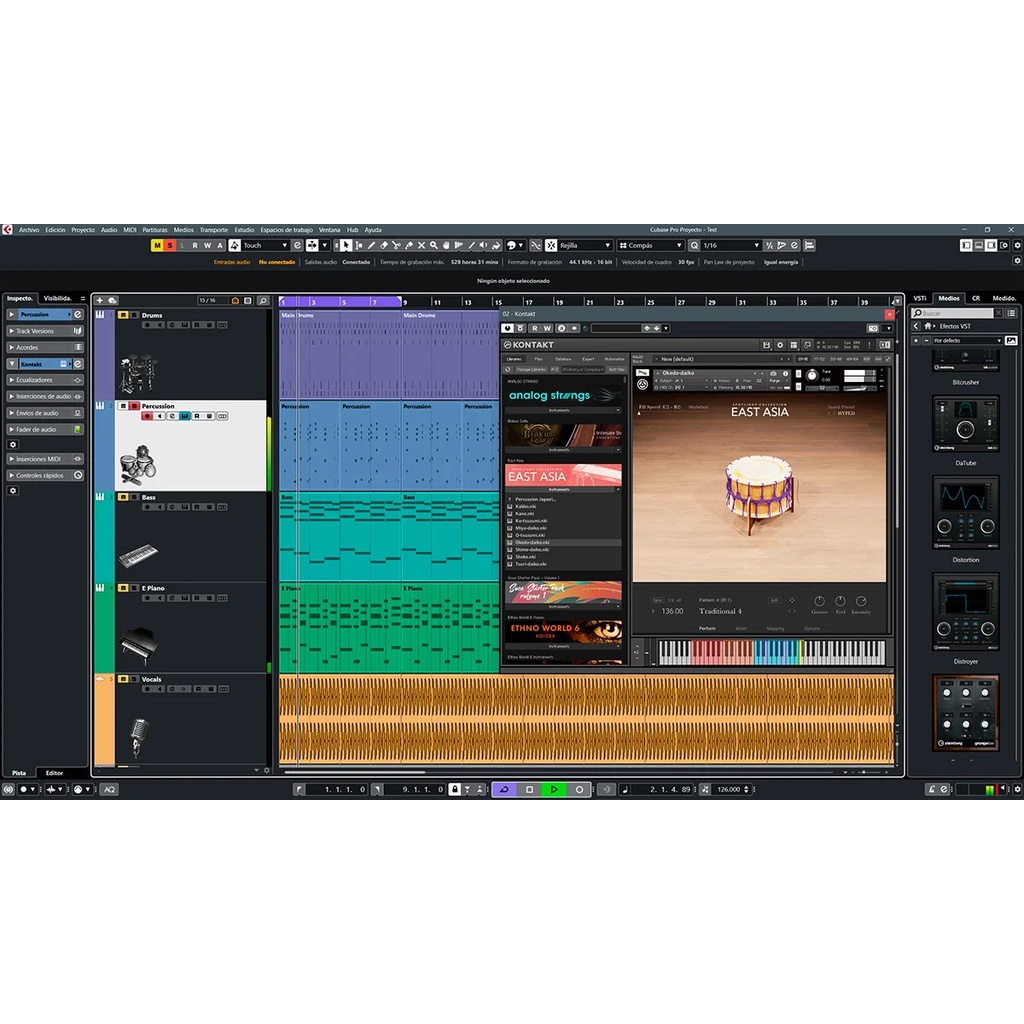
Task: Toggle the metronome click in transport bar
Action: (x=932, y=790)
